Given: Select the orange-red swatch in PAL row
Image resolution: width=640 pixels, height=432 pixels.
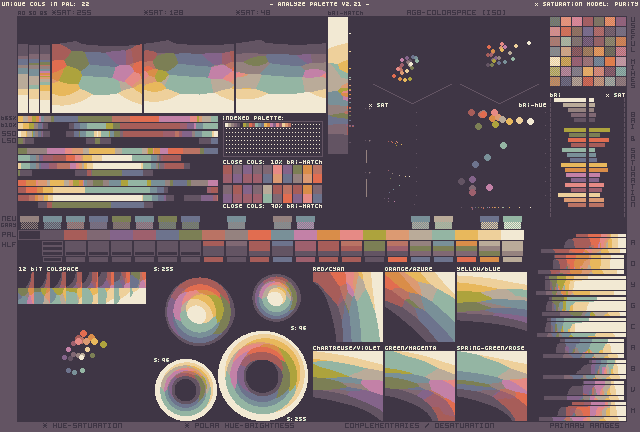Looking at the screenshot, I should coord(259,235).
